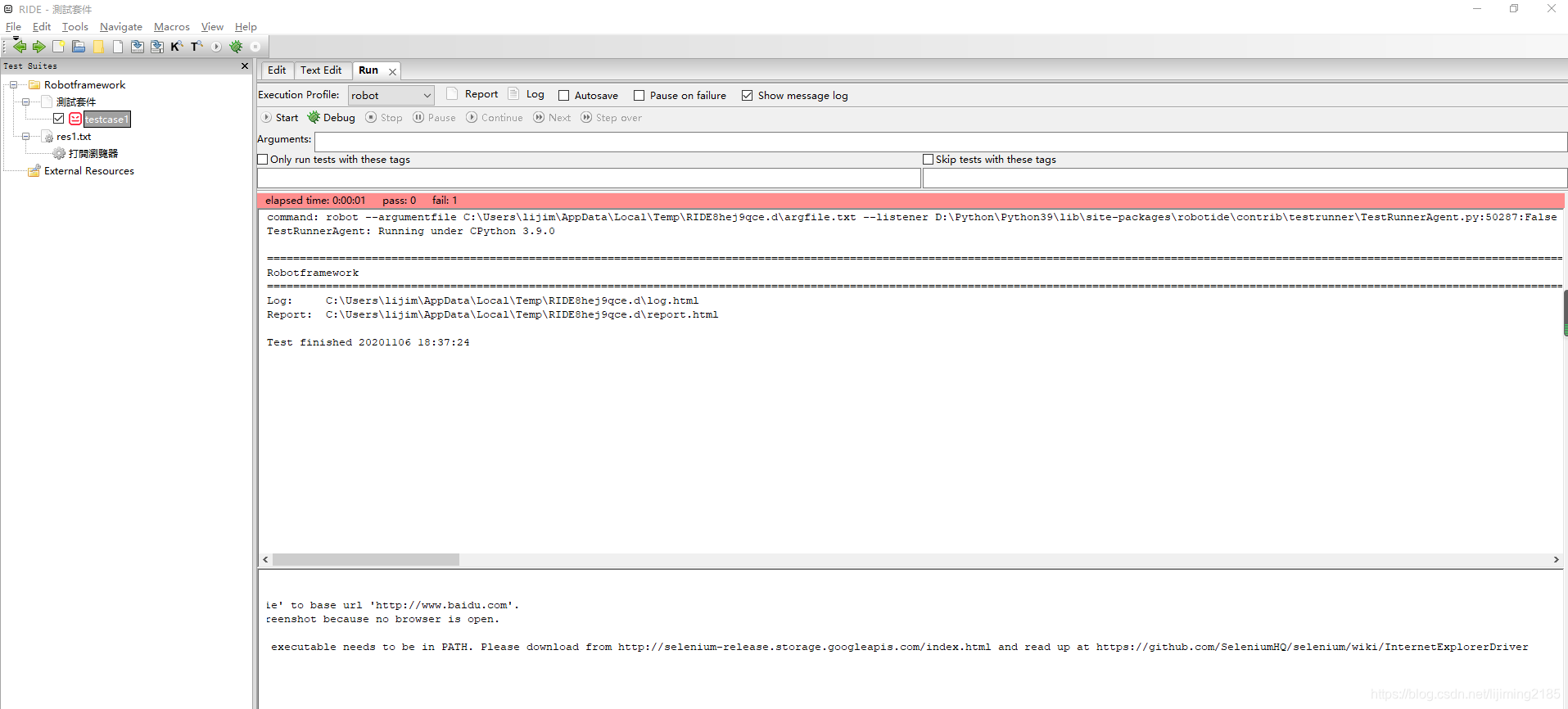Open Search Tests (T) tool

pyautogui.click(x=197, y=47)
